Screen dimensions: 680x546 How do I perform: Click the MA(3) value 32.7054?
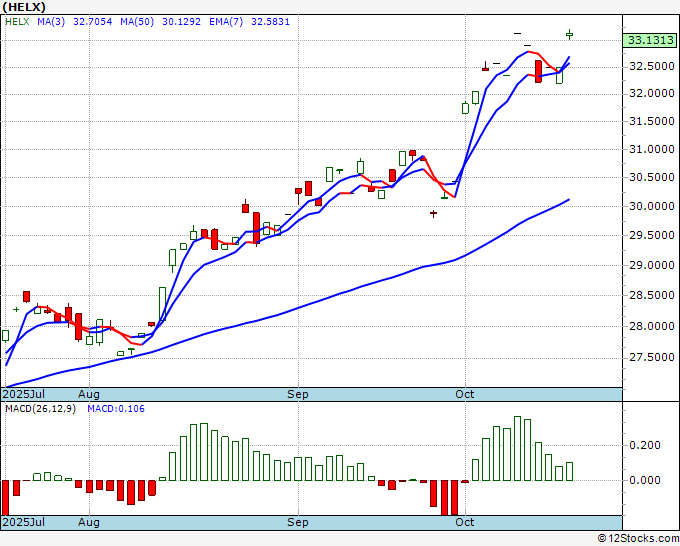[x=92, y=22]
